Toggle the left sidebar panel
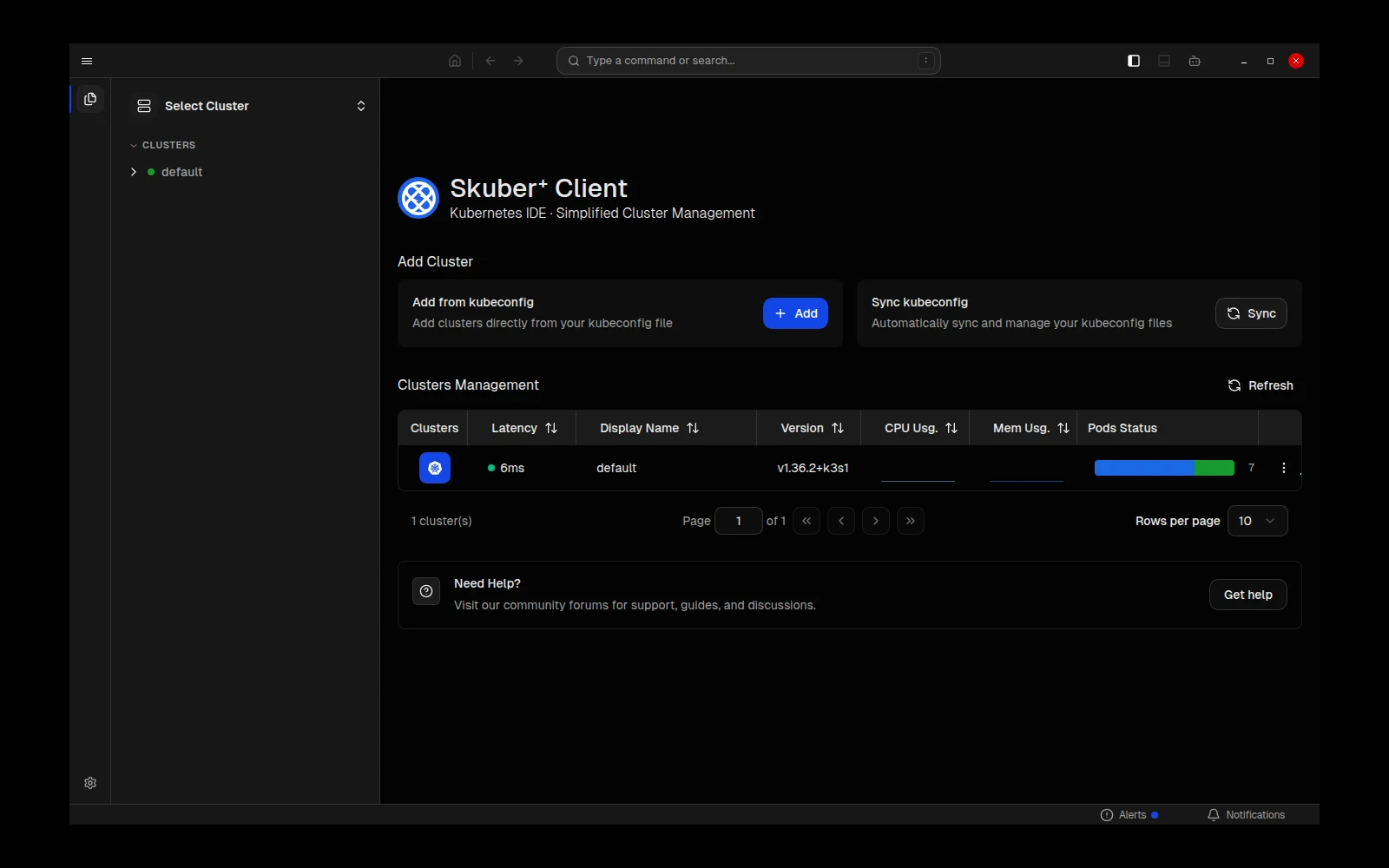The width and height of the screenshot is (1389, 868). pyautogui.click(x=1134, y=61)
